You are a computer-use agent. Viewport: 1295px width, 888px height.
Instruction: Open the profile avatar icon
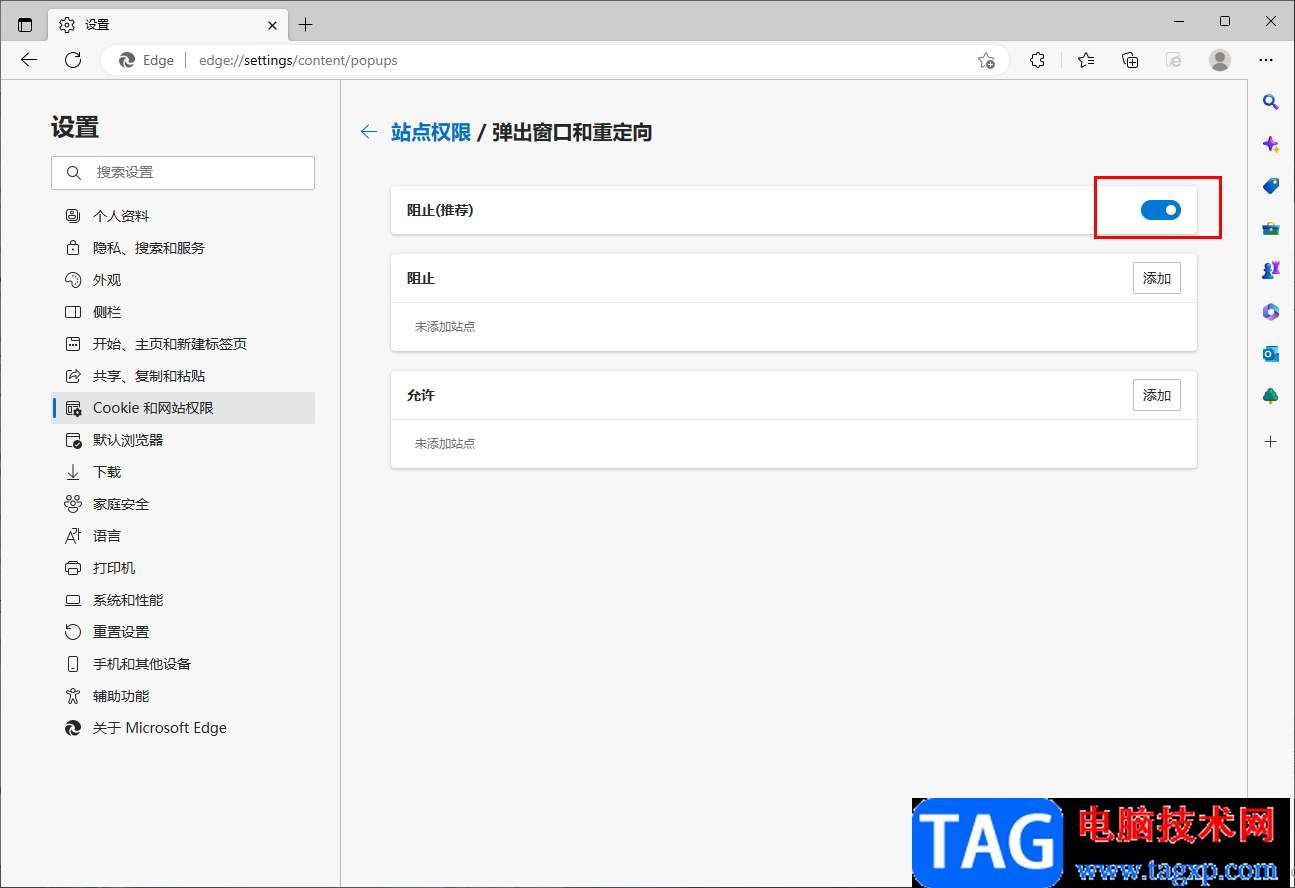click(x=1220, y=60)
